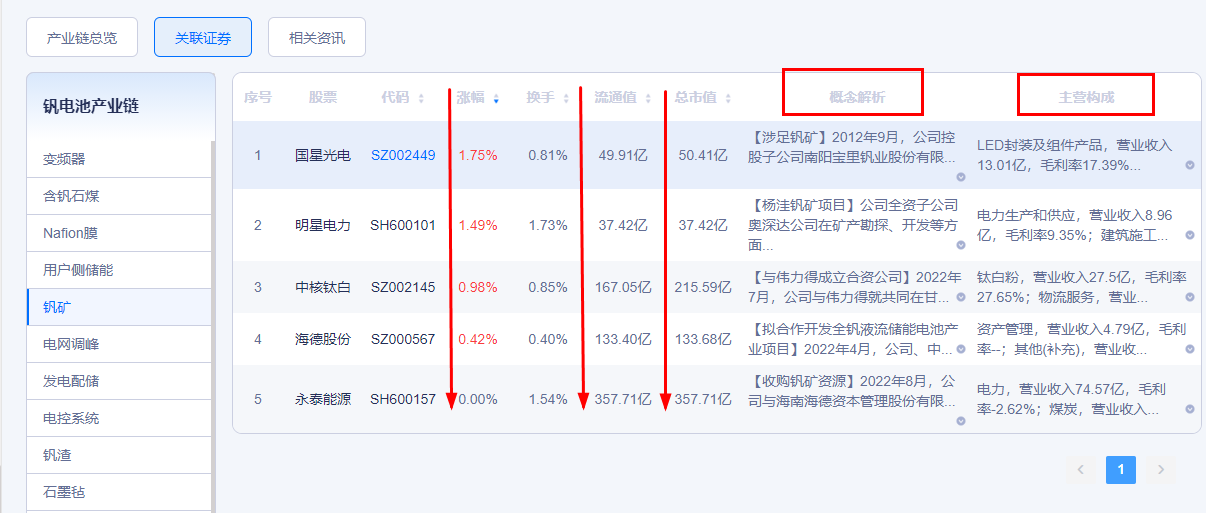Sort the table by 涨幅 column
1206x513 pixels.
(x=497, y=98)
